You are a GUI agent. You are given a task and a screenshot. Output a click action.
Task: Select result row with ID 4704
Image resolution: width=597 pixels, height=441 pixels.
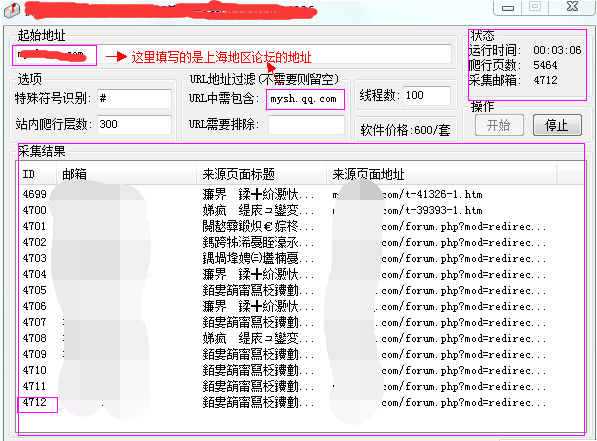[301, 274]
